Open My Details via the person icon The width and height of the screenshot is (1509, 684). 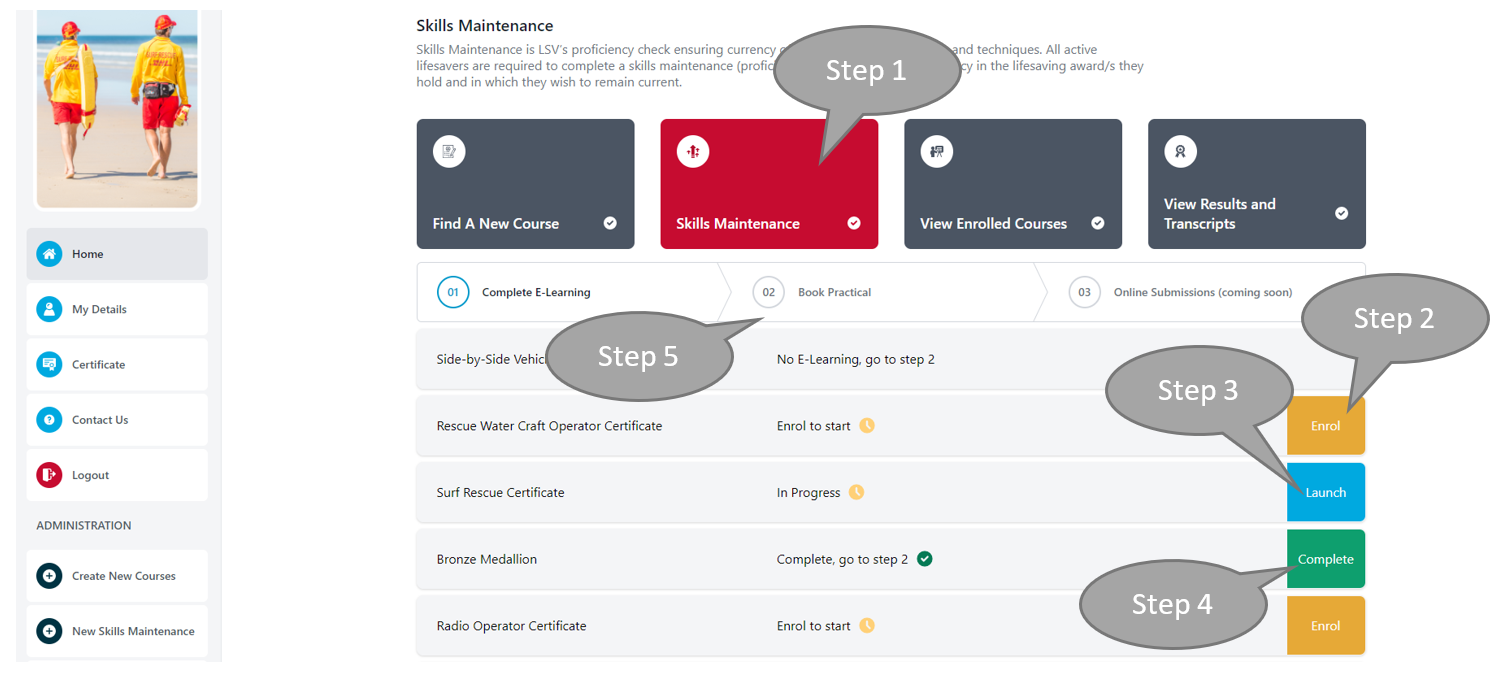49,308
